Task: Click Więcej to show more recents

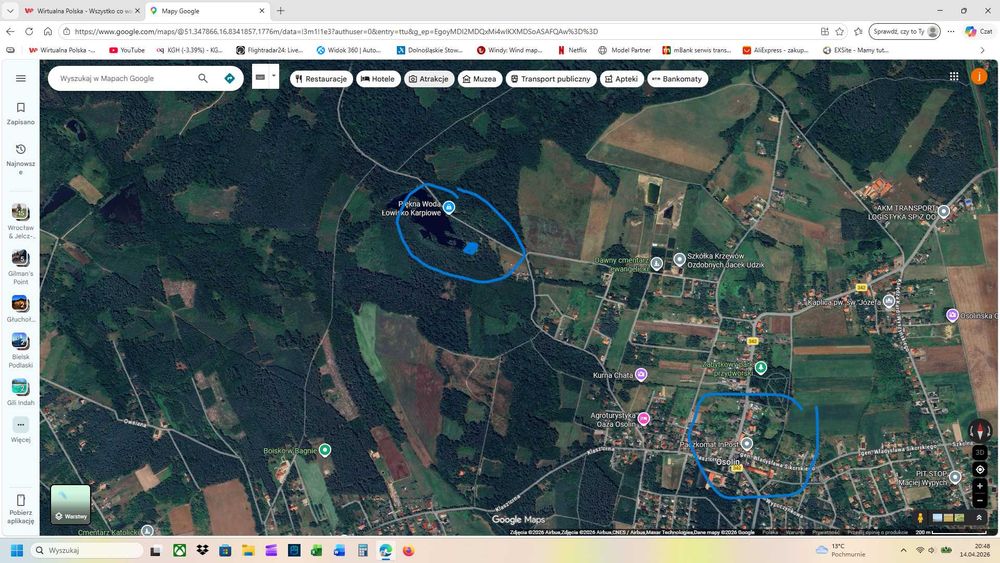Action: pyautogui.click(x=20, y=429)
